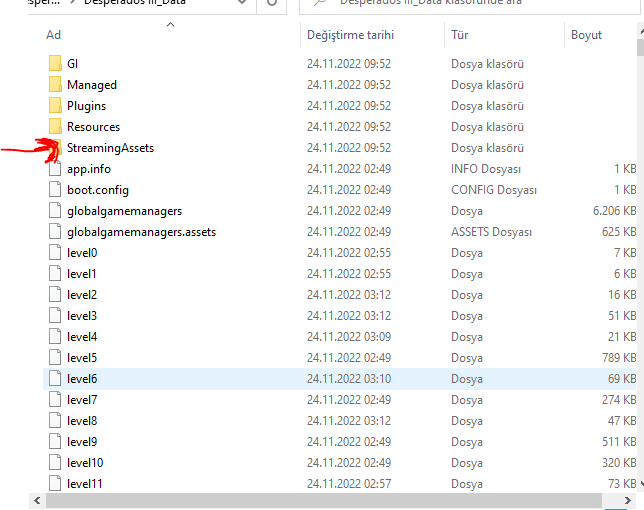Select the Plugins folder icon

point(55,106)
